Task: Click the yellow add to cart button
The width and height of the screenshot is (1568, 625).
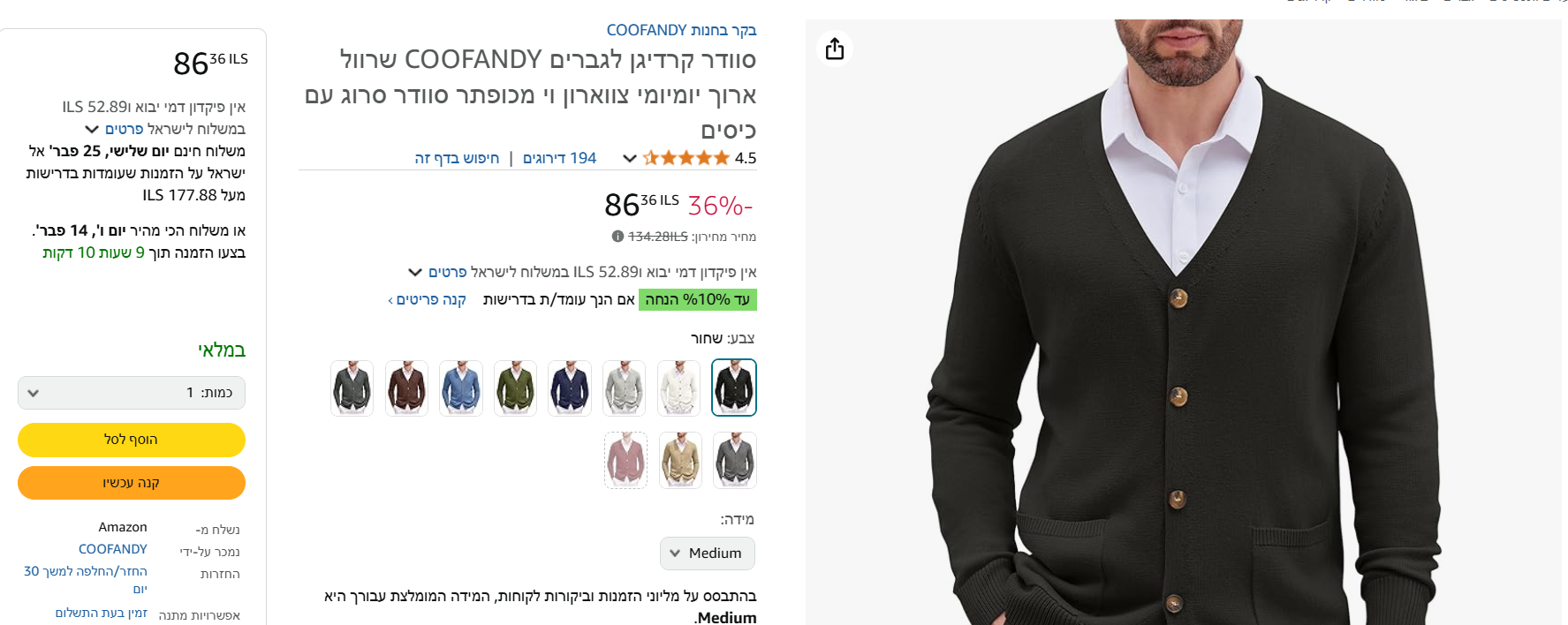Action: [132, 440]
